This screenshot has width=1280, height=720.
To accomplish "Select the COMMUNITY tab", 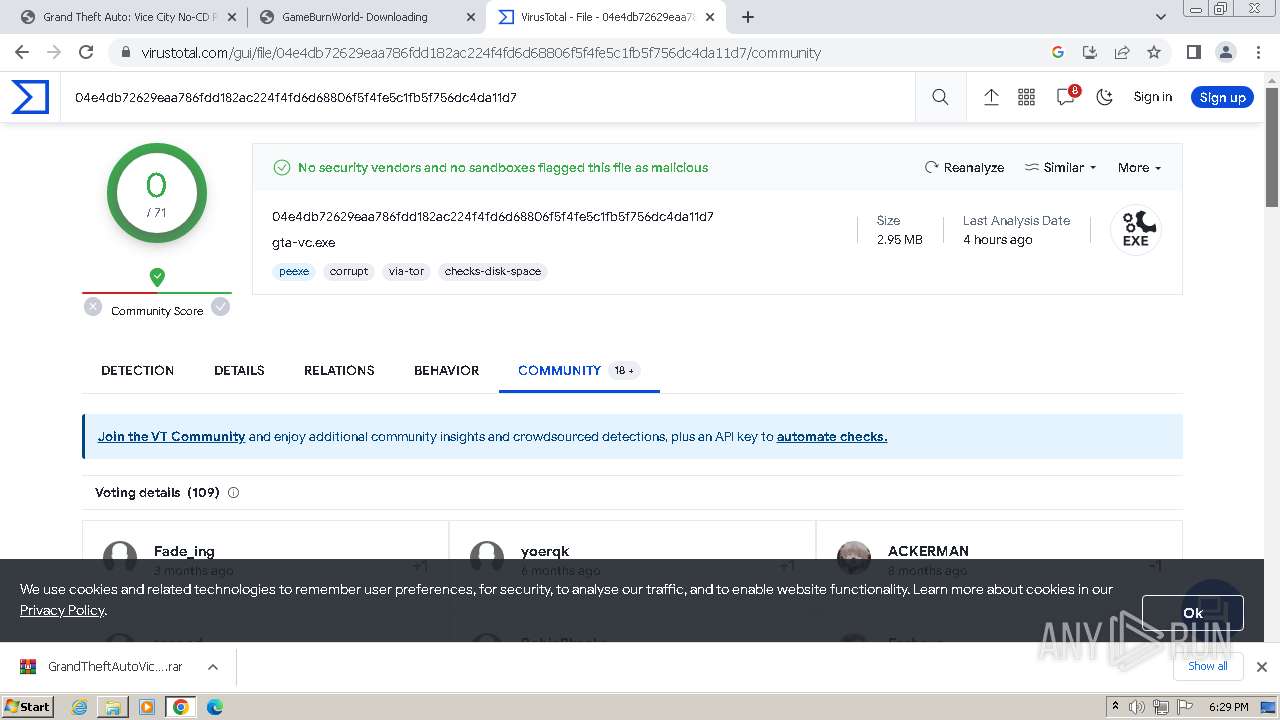I will [578, 370].
